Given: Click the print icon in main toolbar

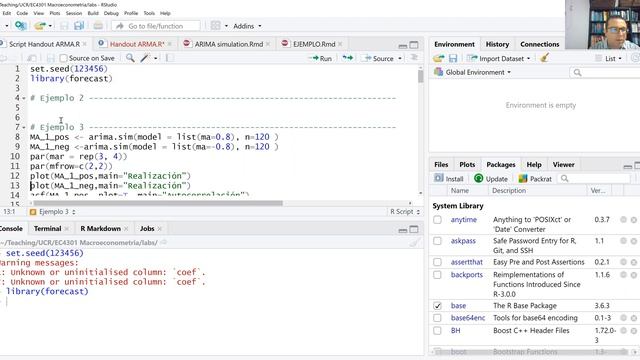Looking at the screenshot, I should [x=98, y=26].
